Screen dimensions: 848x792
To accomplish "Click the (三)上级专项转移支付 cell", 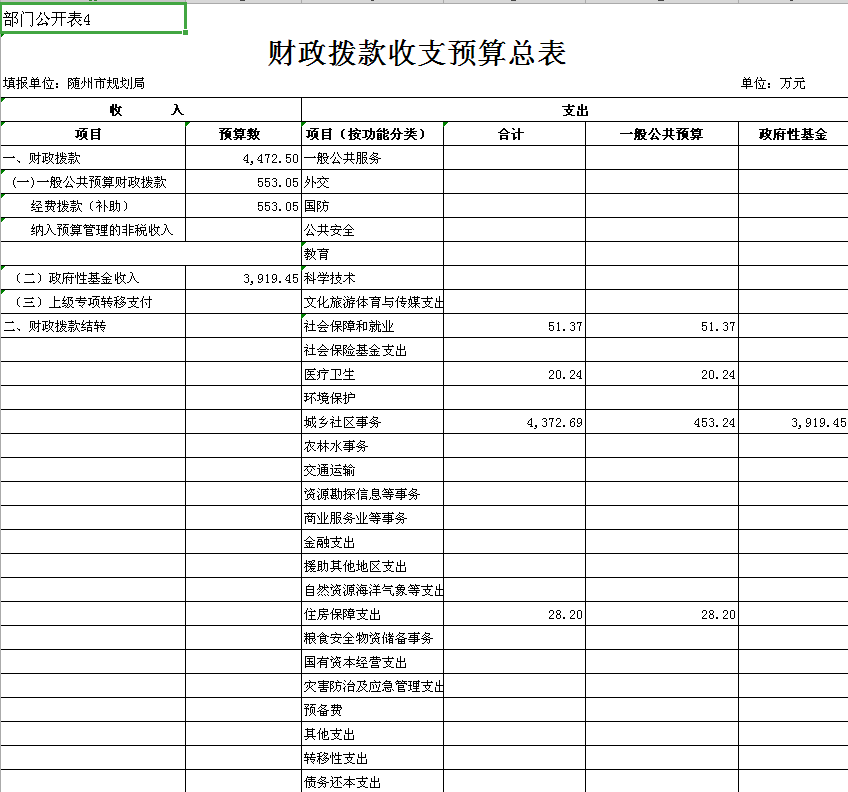I will (x=93, y=302).
